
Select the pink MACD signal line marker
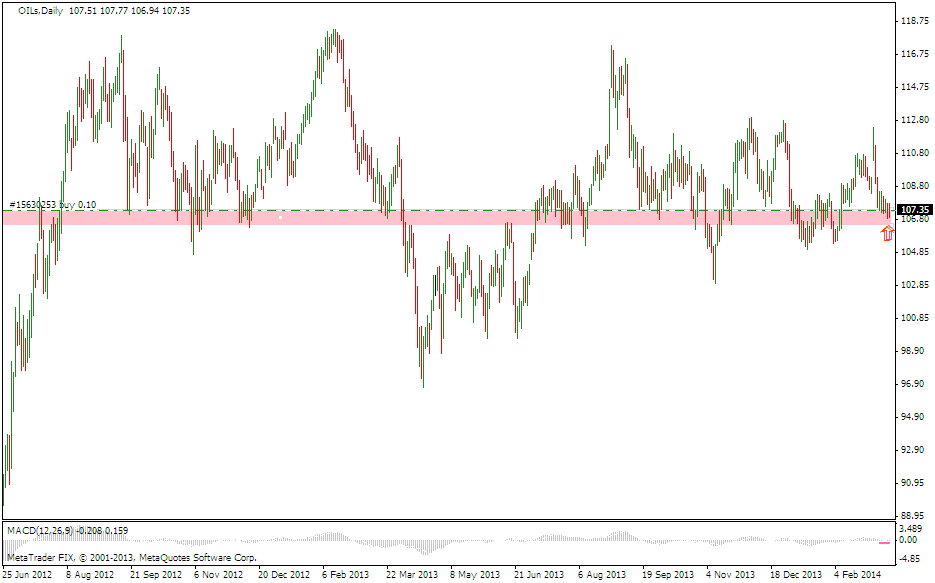[x=884, y=543]
